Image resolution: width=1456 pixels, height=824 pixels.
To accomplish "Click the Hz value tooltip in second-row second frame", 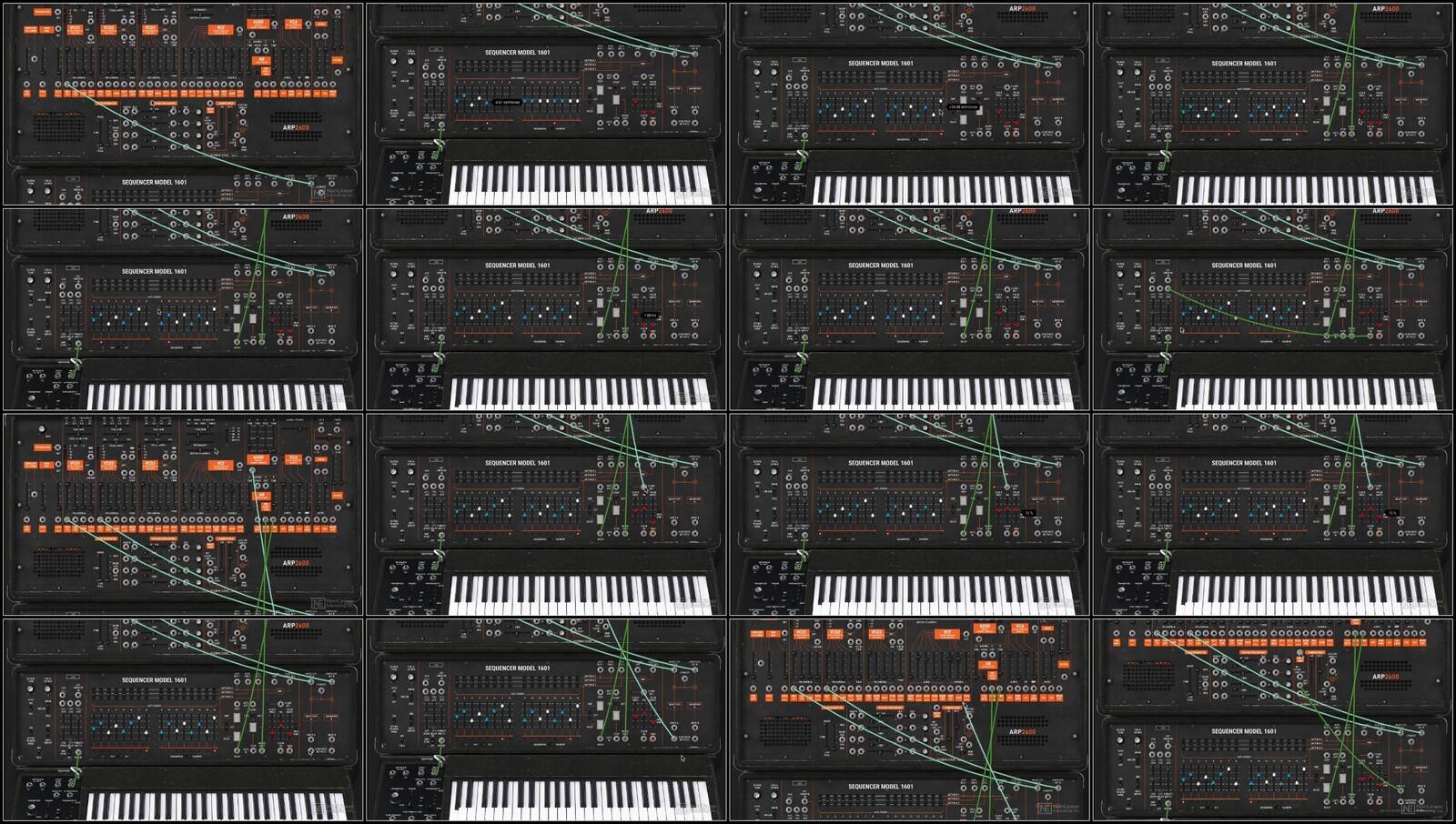I will pyautogui.click(x=650, y=316).
